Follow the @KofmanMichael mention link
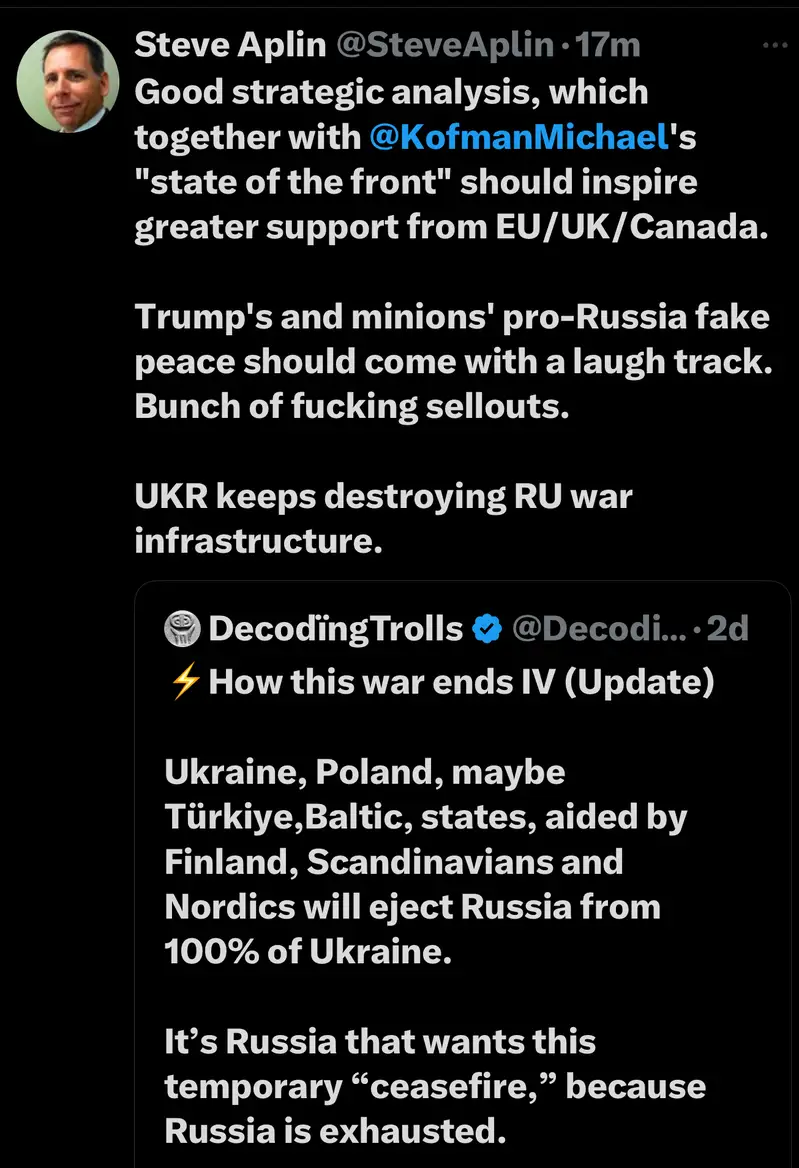This screenshot has height=1168, width=799. 522,137
